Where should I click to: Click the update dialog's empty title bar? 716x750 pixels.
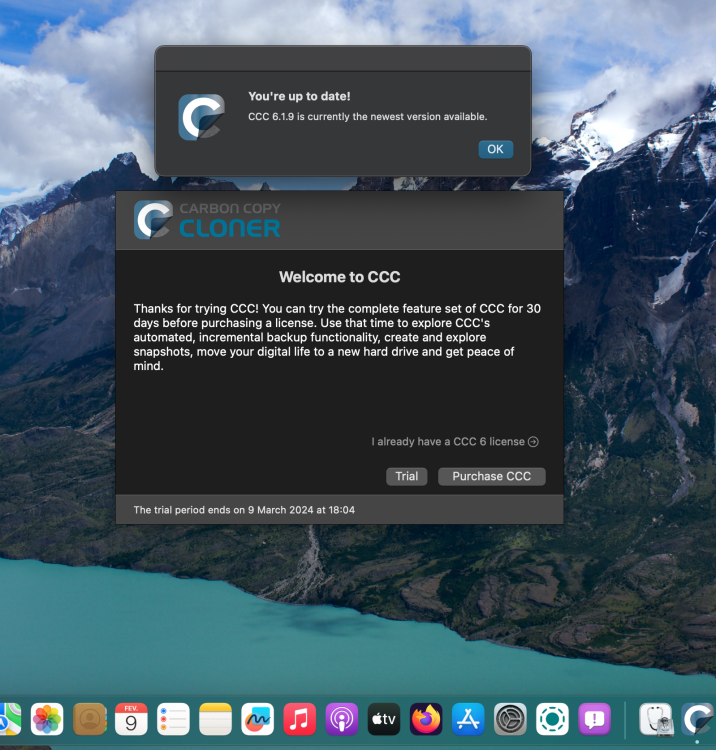[343, 59]
